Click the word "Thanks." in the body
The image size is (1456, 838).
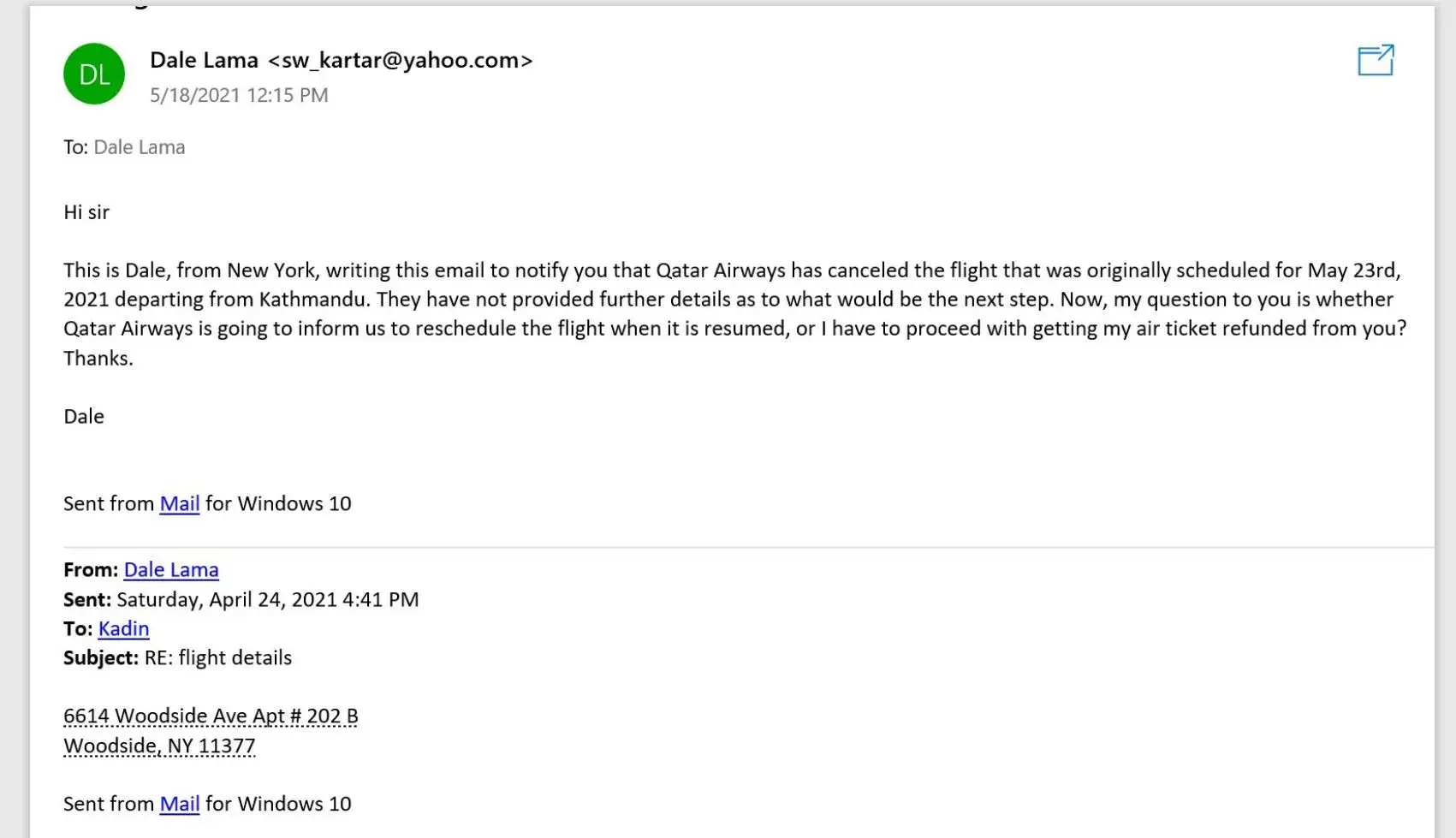pos(98,358)
